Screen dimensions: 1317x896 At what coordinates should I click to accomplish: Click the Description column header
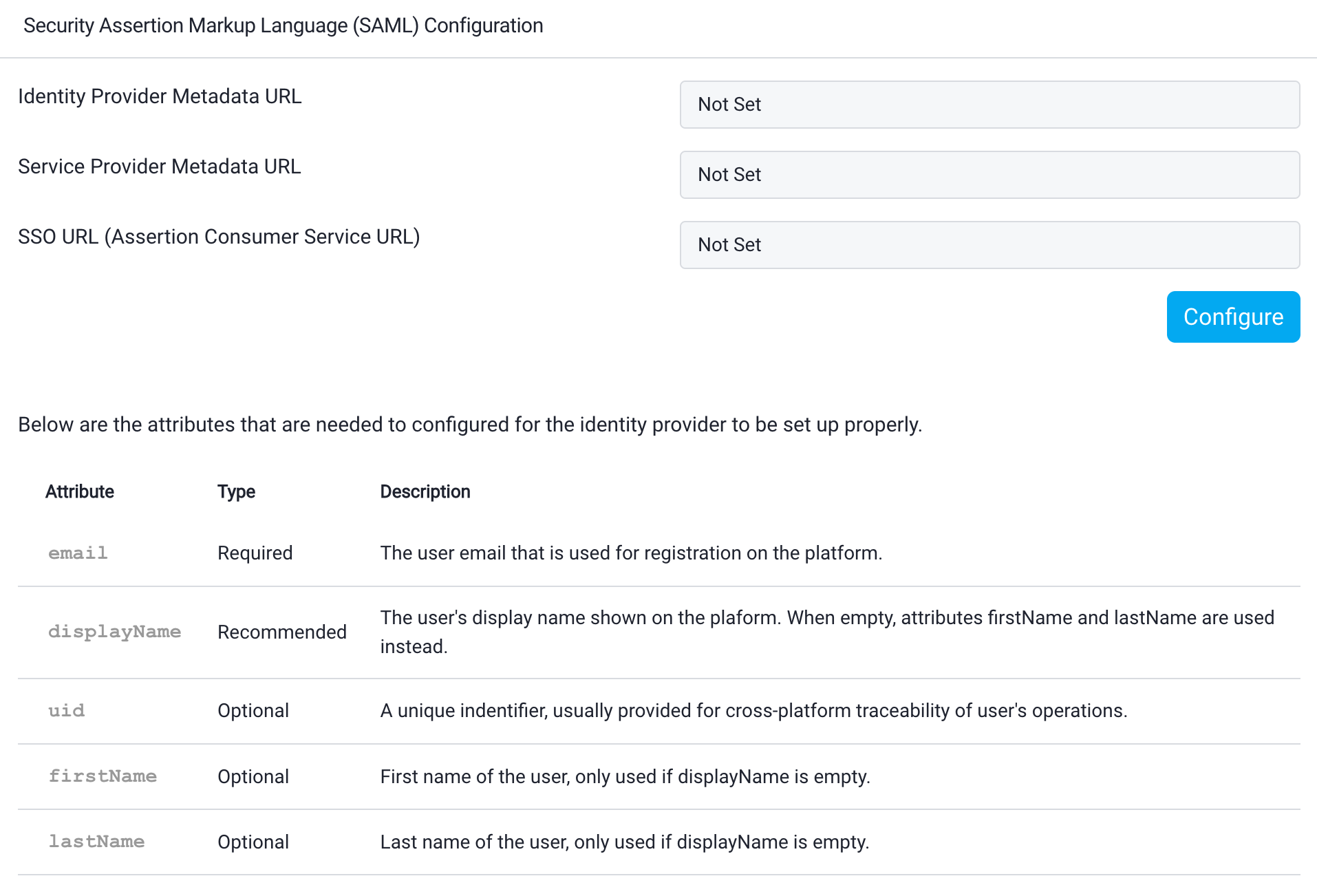coord(425,491)
